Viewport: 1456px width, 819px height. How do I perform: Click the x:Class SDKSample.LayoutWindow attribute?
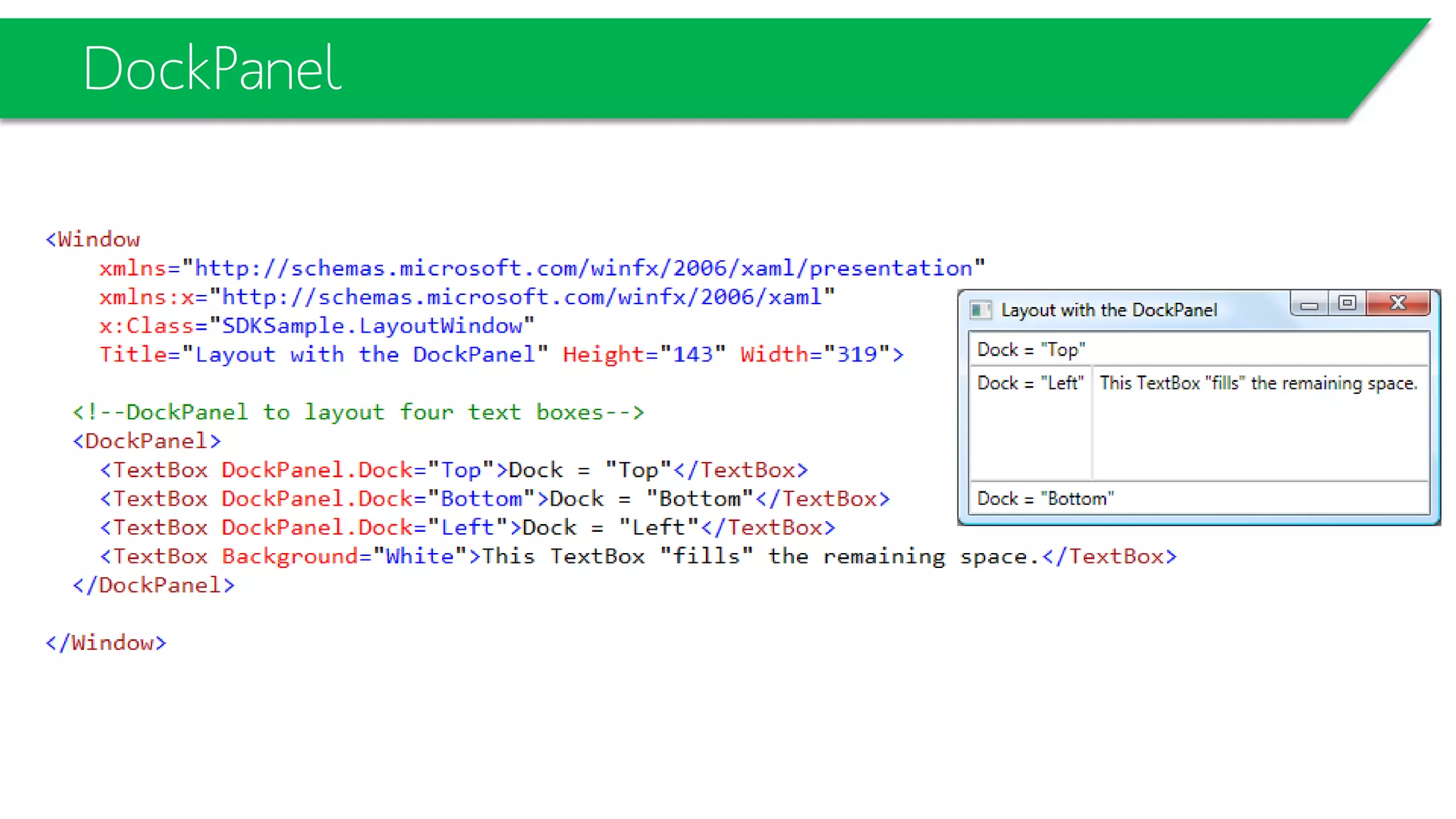[x=316, y=326]
